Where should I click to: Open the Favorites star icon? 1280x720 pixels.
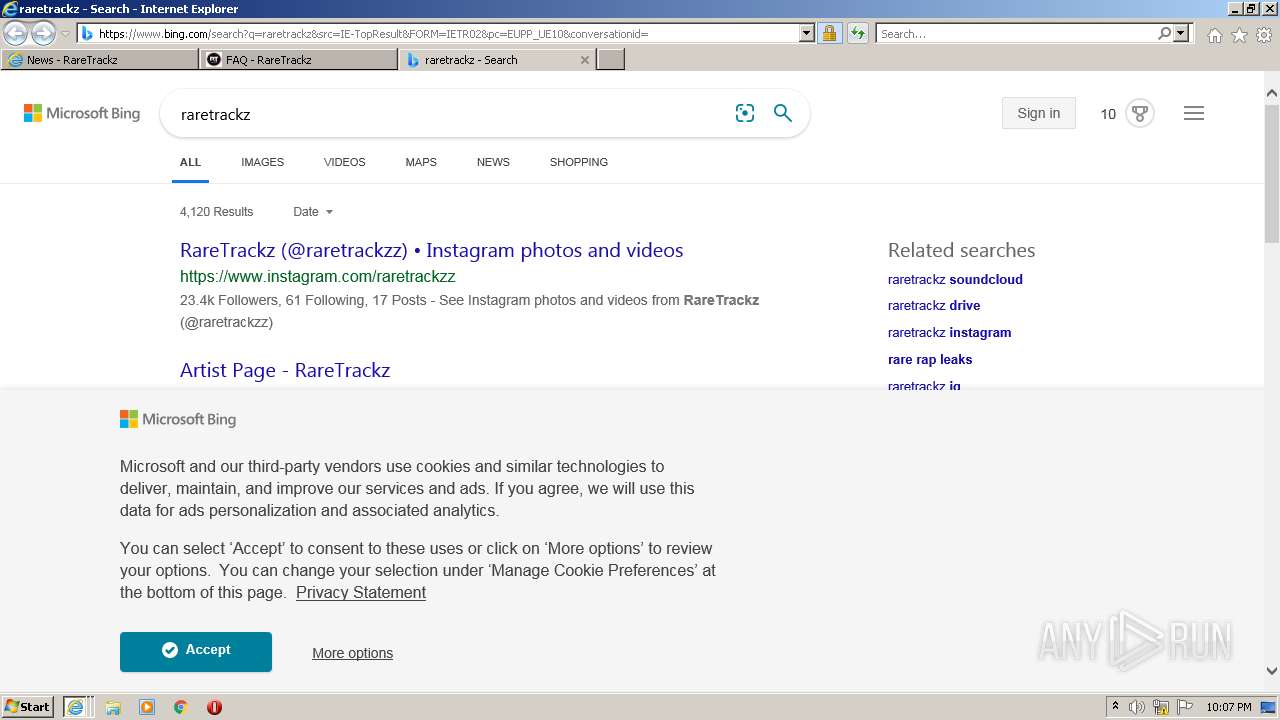pyautogui.click(x=1239, y=35)
